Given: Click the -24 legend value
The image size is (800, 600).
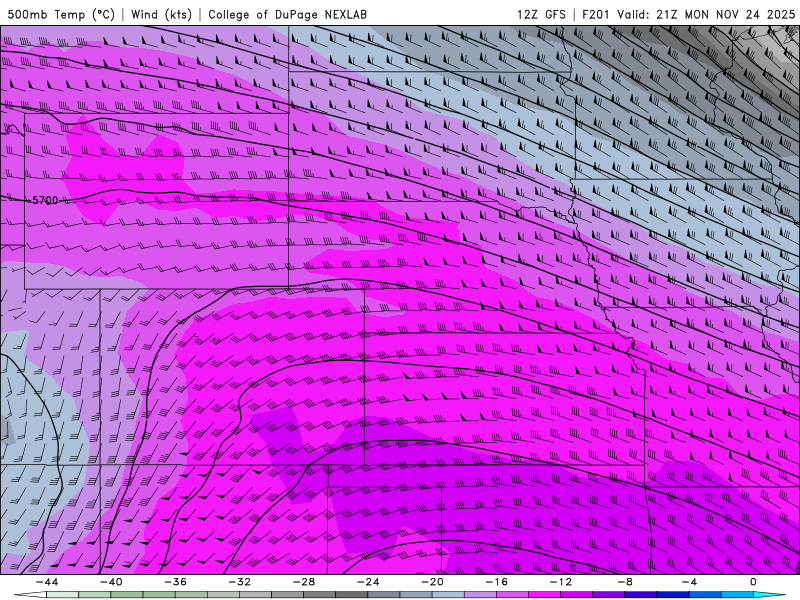Looking at the screenshot, I should [368, 582].
